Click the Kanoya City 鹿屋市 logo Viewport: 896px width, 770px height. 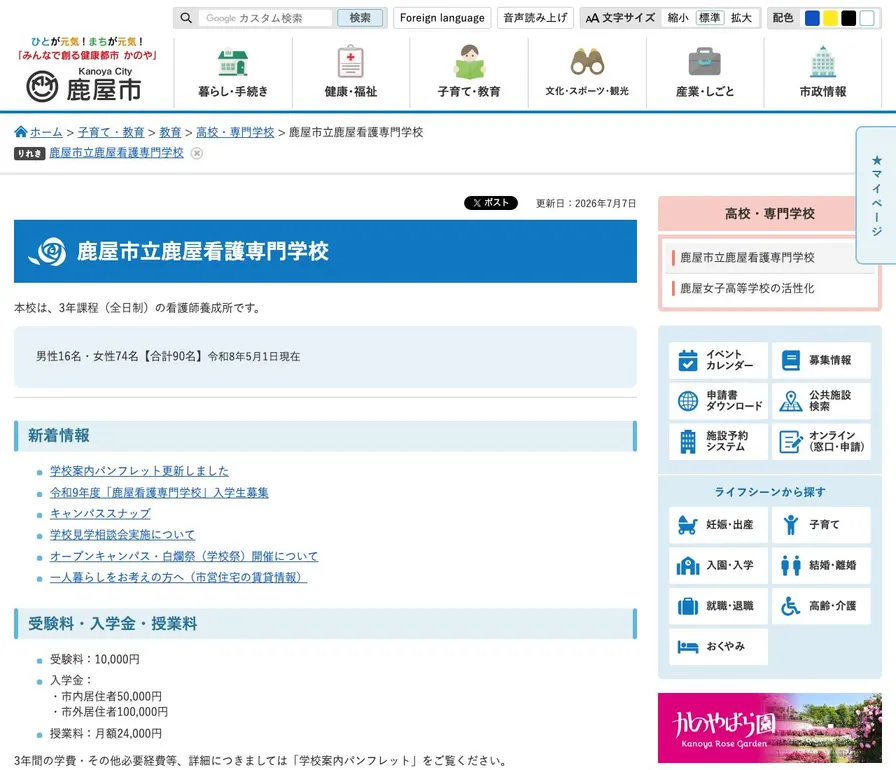85,85
